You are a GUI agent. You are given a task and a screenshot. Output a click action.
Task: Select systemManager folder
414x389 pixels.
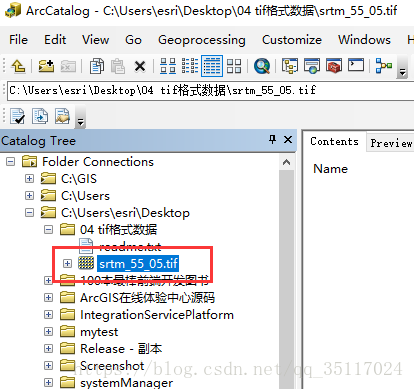126,383
